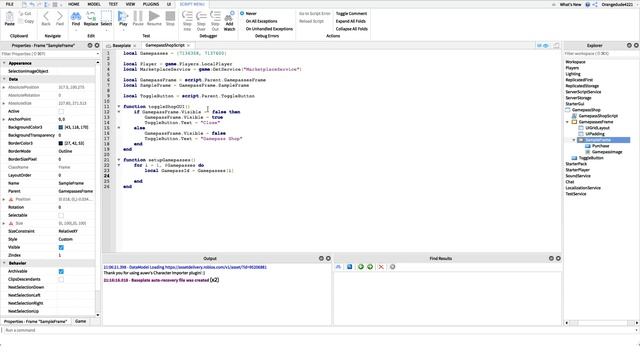Click the Resume test button
This screenshot has width=640, height=360.
154,18
